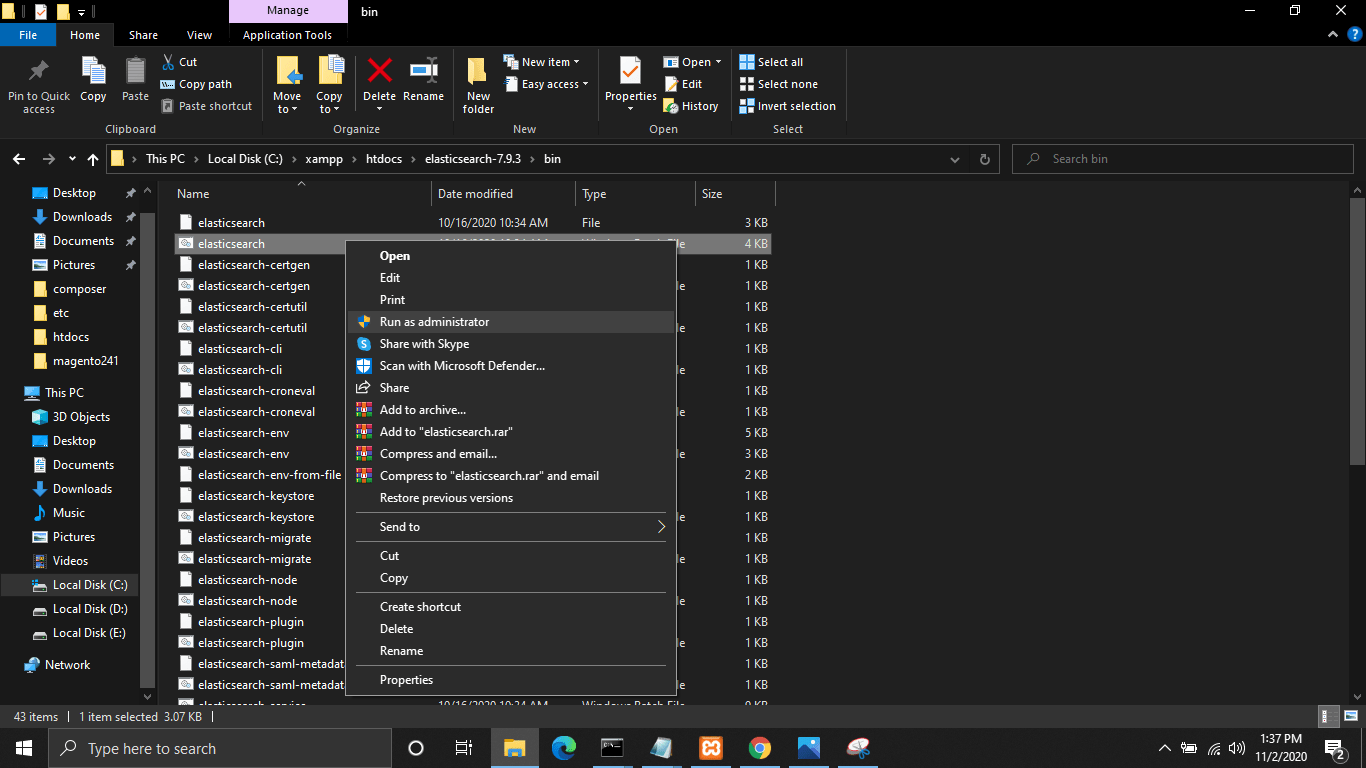Image resolution: width=1366 pixels, height=768 pixels.
Task: Launch Google Chrome from taskbar
Action: pyautogui.click(x=760, y=748)
